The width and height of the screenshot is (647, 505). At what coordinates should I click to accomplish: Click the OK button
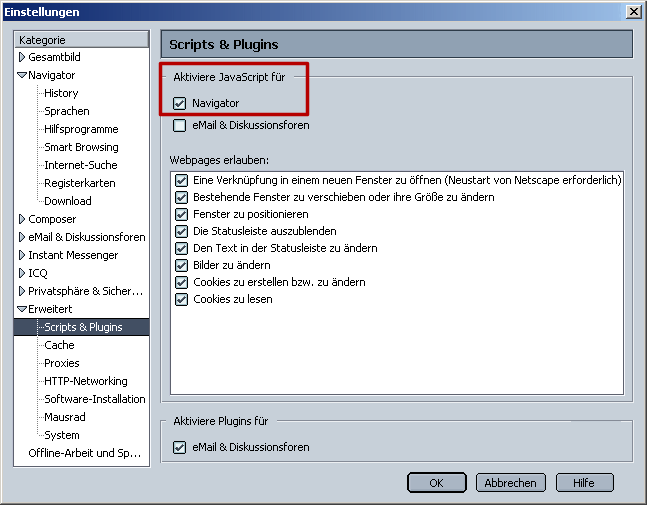tap(436, 482)
